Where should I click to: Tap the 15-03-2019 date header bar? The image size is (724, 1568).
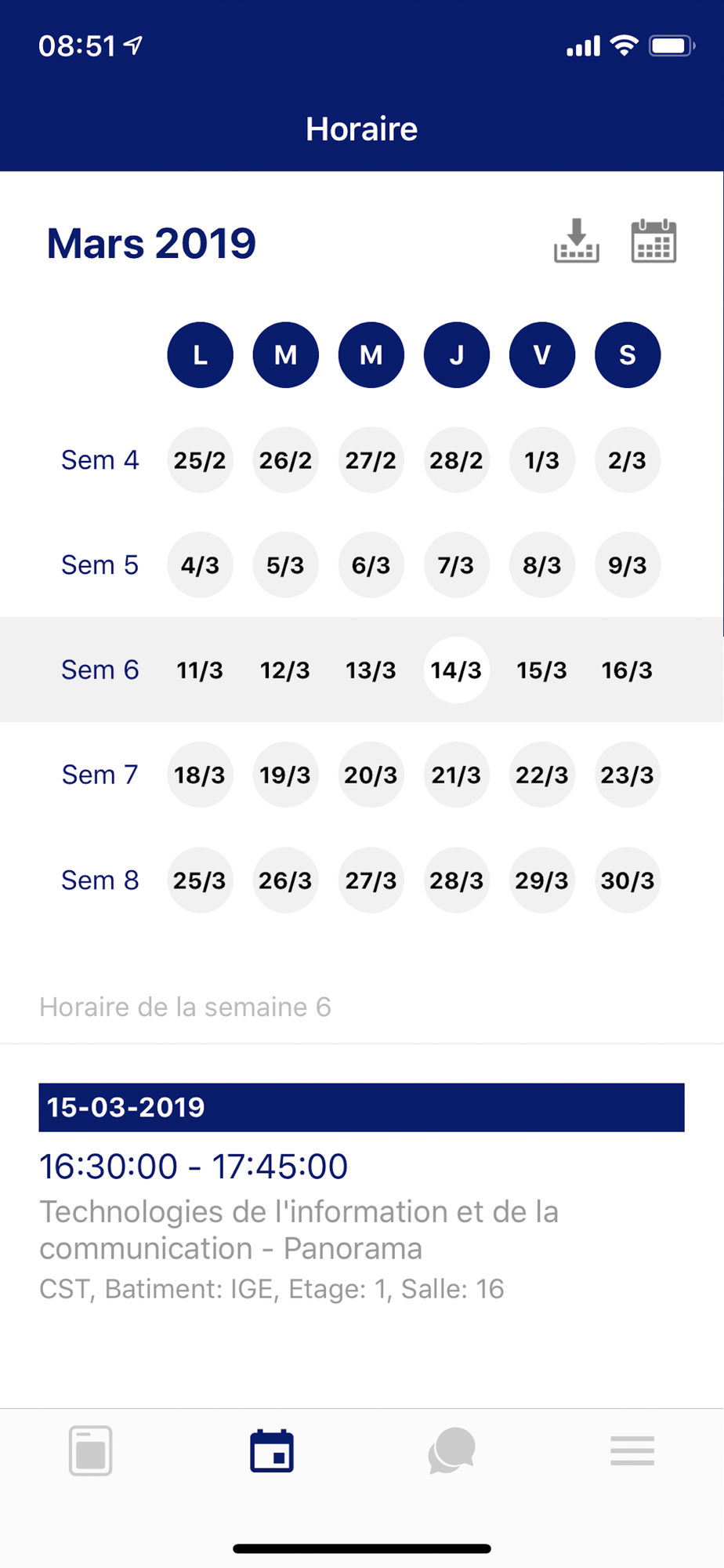tap(361, 1107)
